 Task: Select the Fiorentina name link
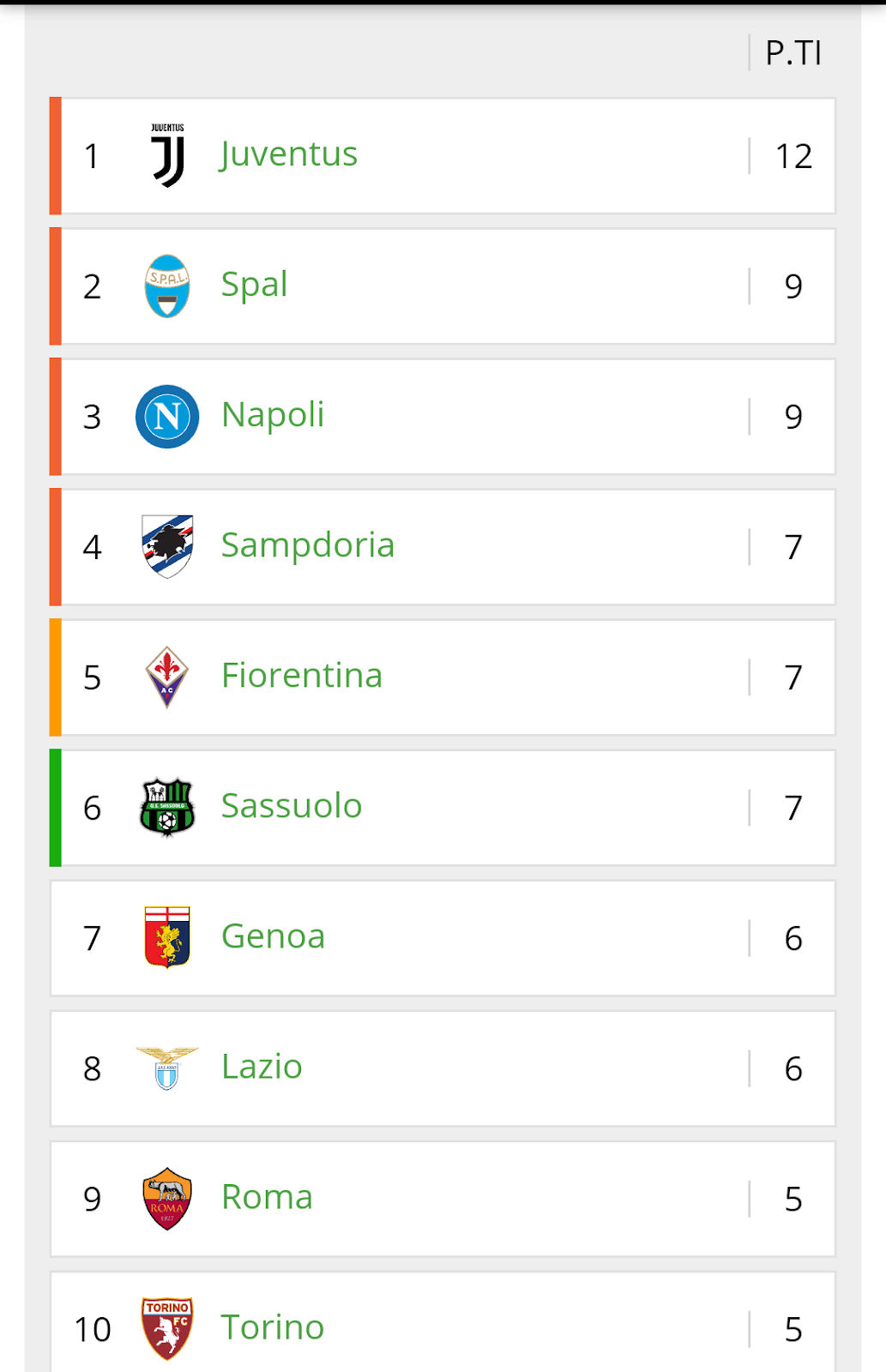pyautogui.click(x=301, y=676)
